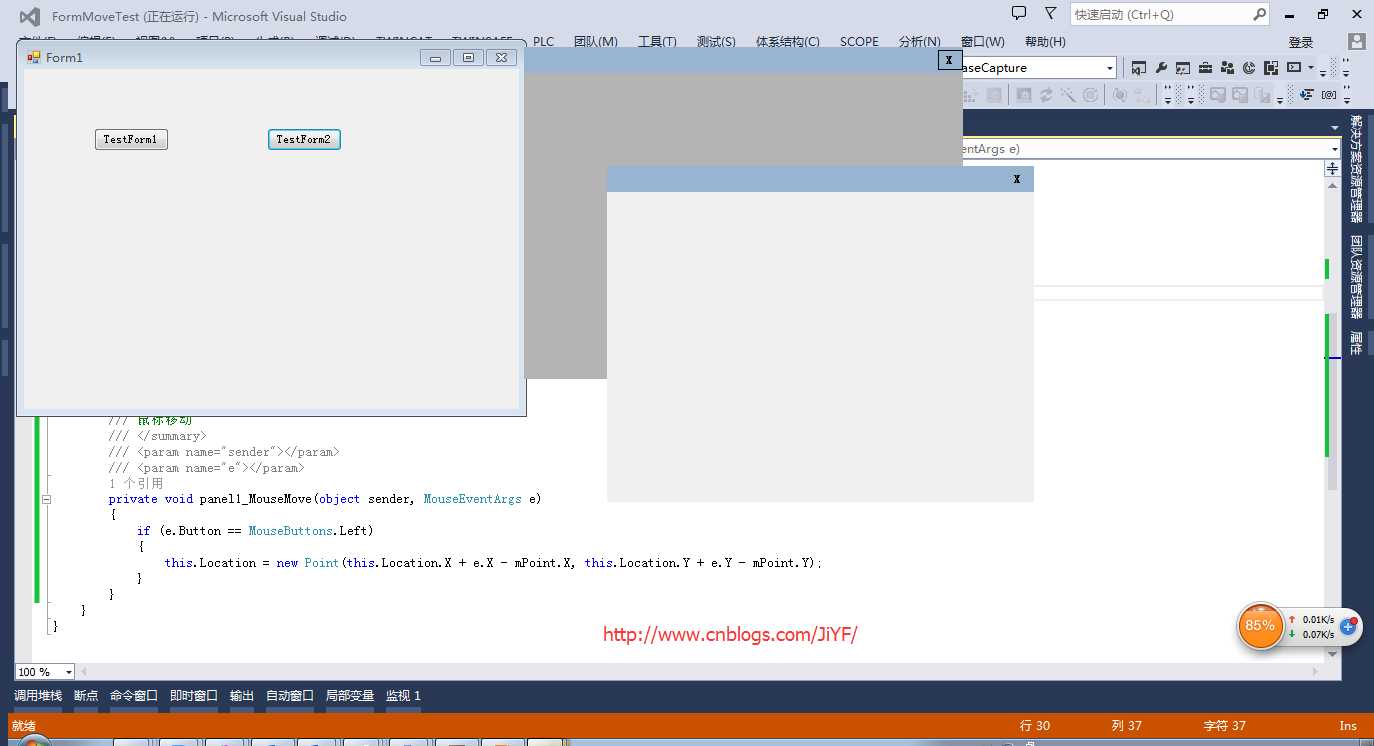The height and width of the screenshot is (746, 1374).
Task: Open the aseCapture combo box dropdown
Action: [1110, 68]
